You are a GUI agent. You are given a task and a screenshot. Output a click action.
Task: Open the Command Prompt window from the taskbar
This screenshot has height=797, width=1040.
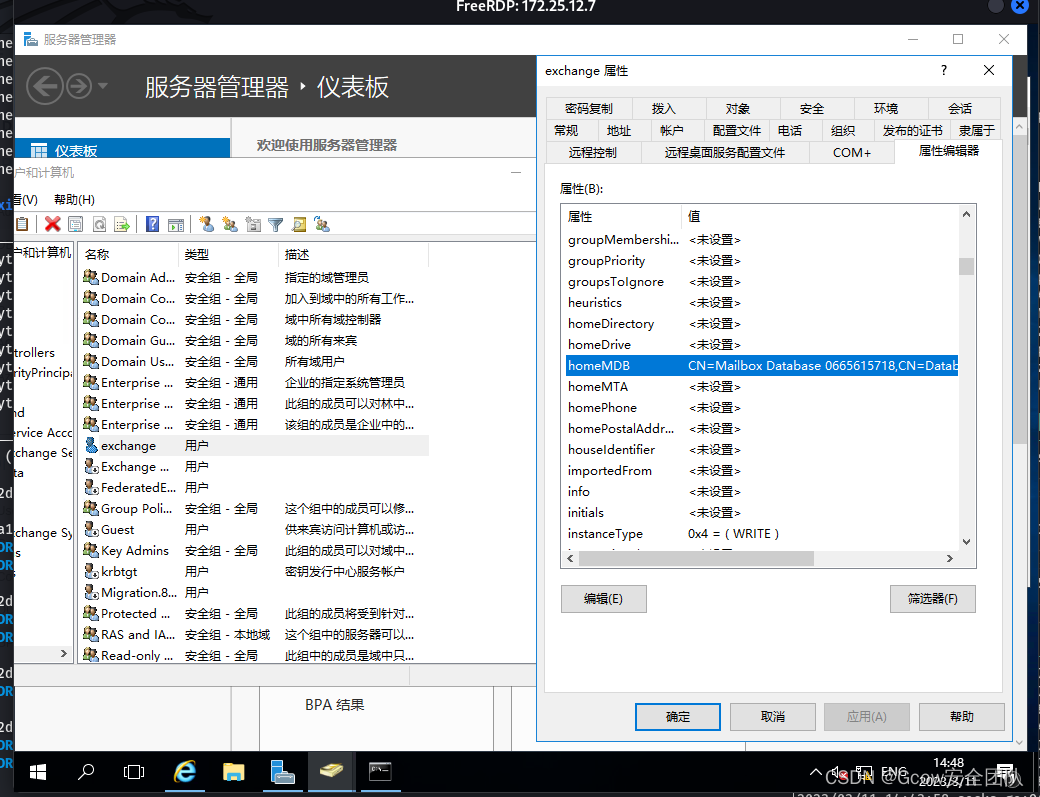[x=380, y=772]
